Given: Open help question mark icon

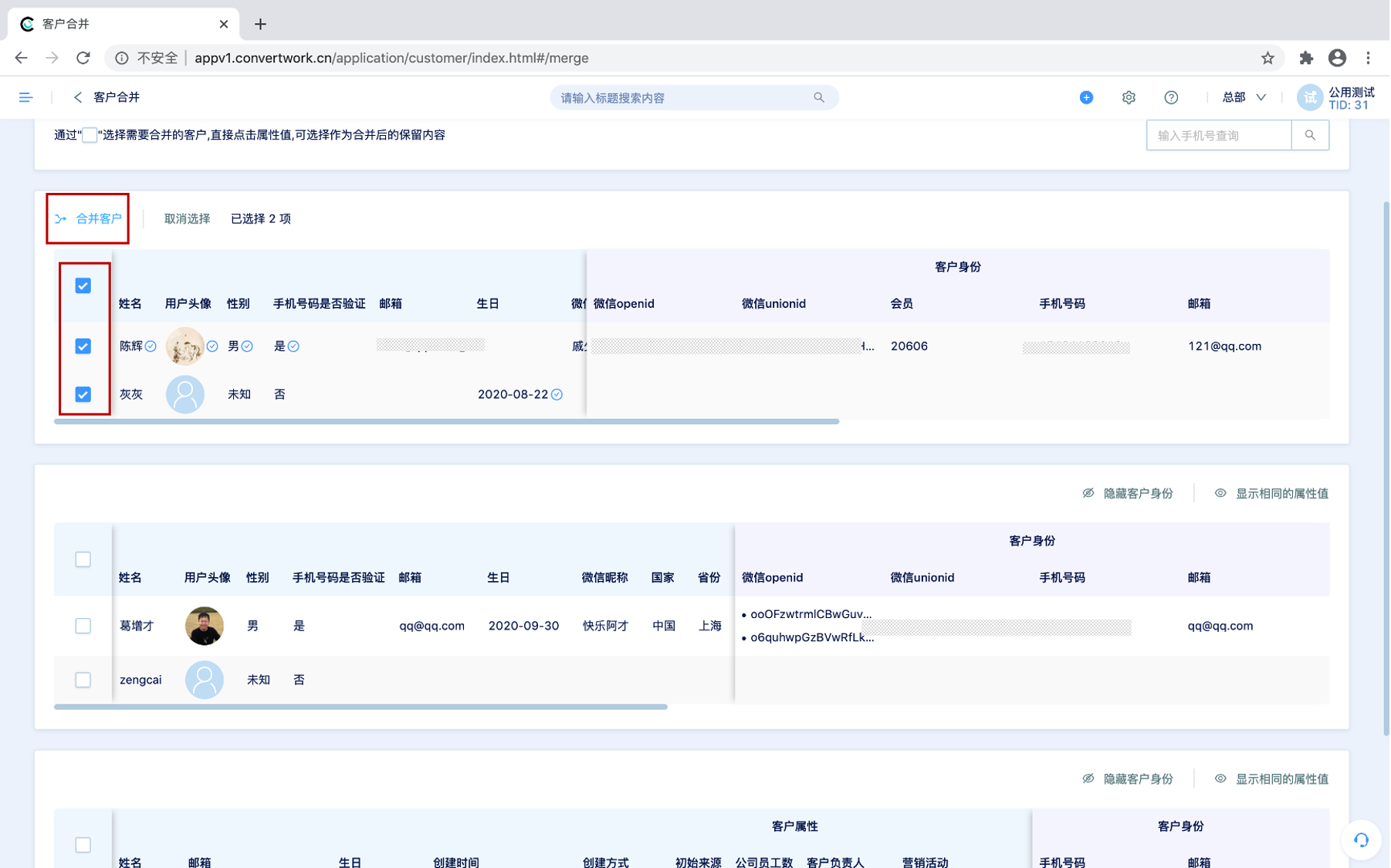Looking at the screenshot, I should click(1172, 97).
